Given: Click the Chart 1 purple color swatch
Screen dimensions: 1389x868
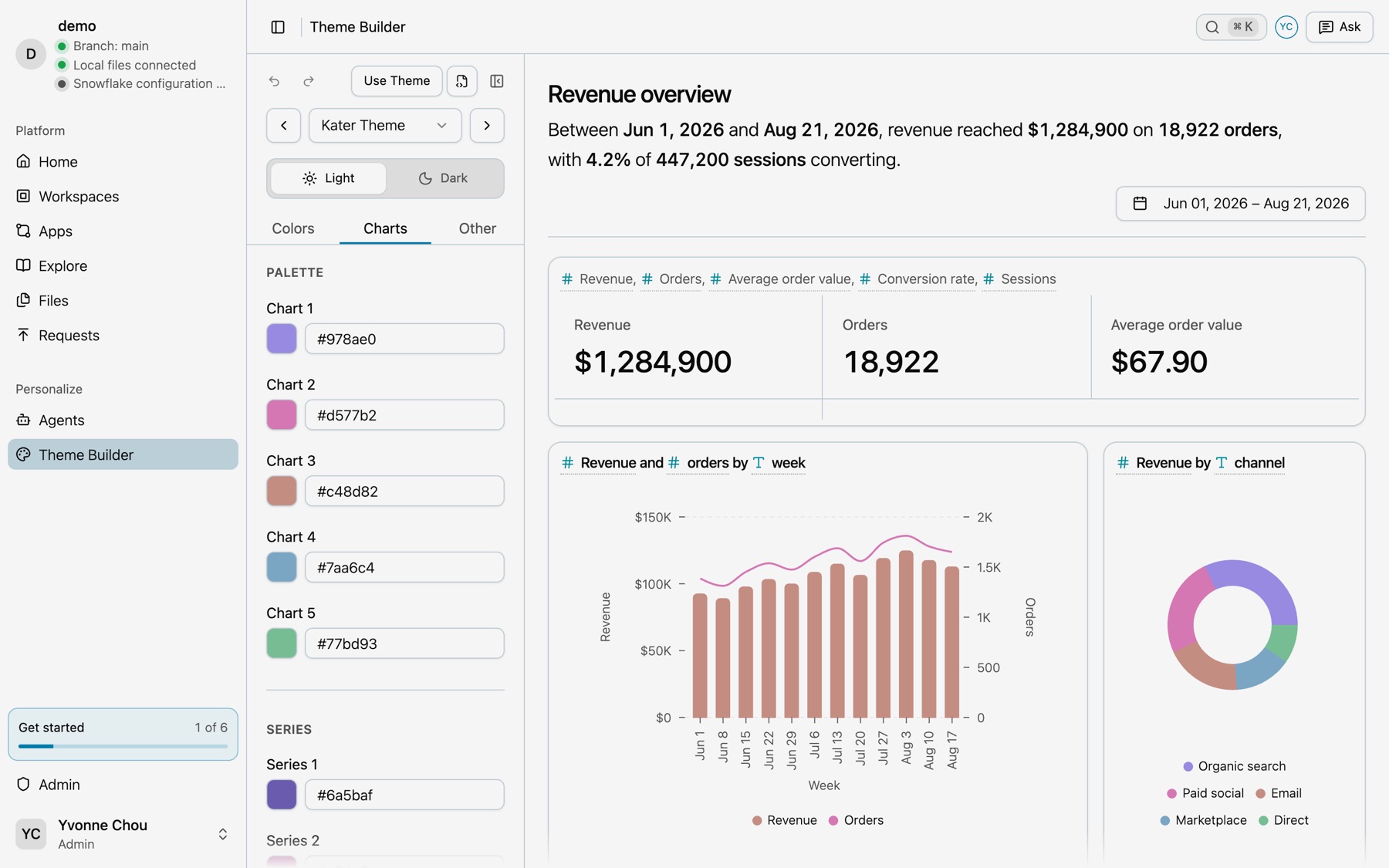Looking at the screenshot, I should click(282, 339).
